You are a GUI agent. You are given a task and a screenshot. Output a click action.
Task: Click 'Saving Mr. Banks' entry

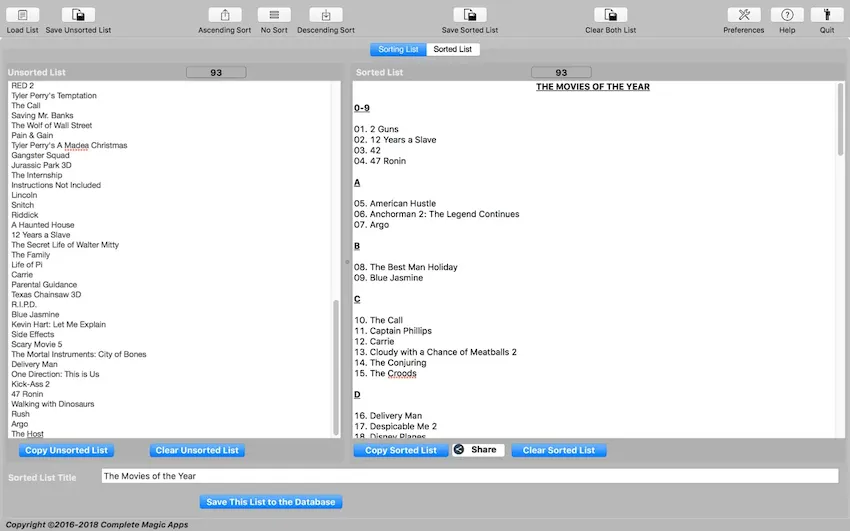(42, 115)
